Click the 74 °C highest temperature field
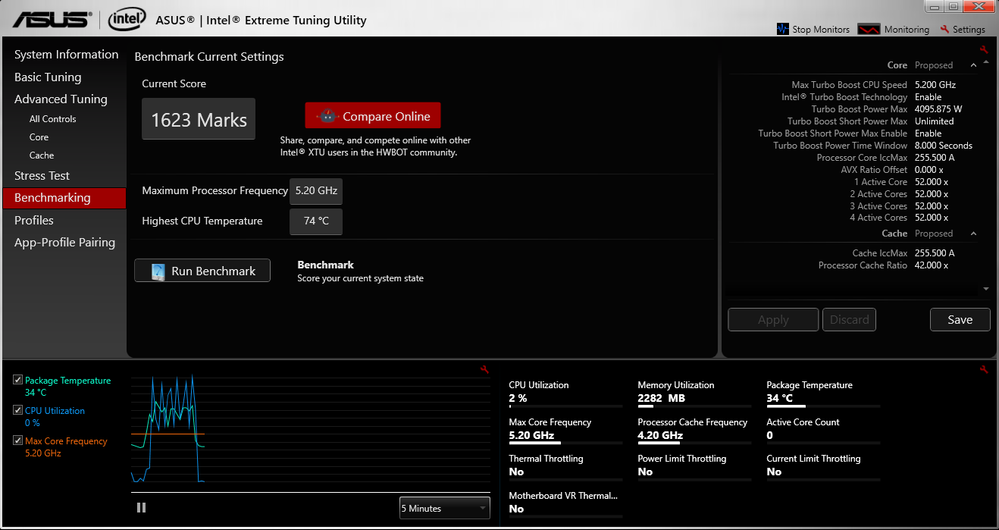Viewport: 999px width, 530px height. 316,221
